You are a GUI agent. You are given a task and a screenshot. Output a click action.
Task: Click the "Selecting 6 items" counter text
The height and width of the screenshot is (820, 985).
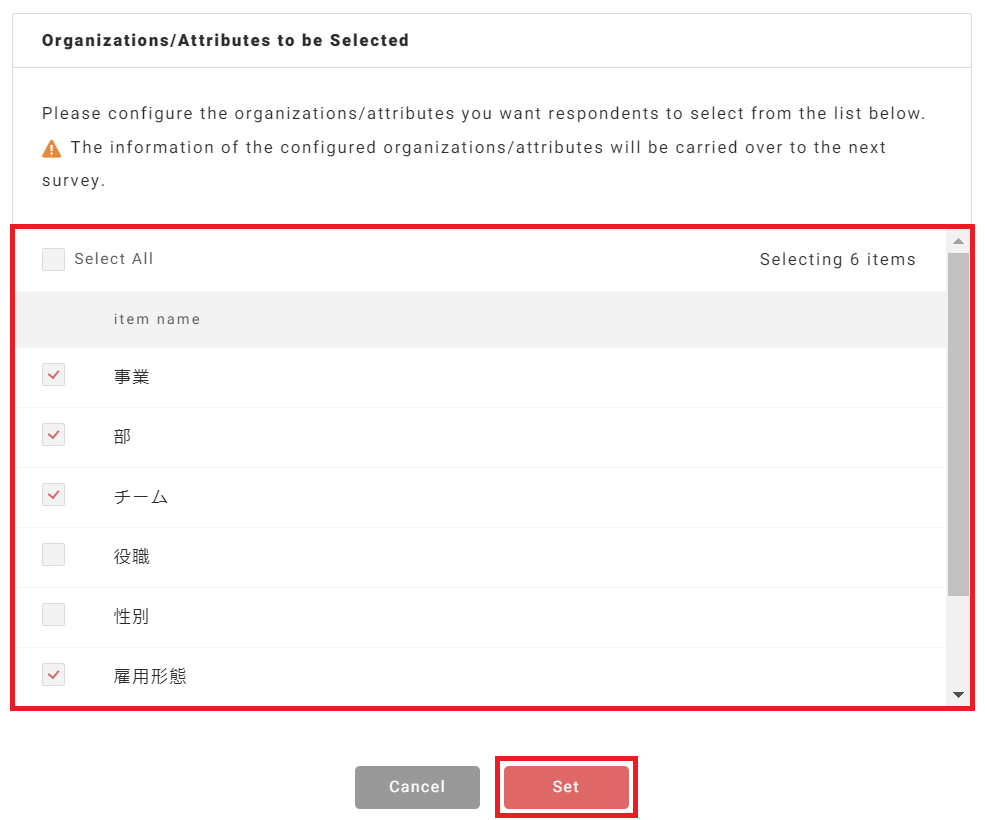point(837,260)
